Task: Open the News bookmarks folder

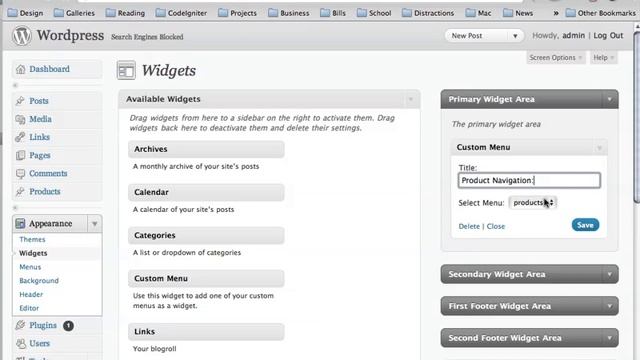Action: click(518, 13)
